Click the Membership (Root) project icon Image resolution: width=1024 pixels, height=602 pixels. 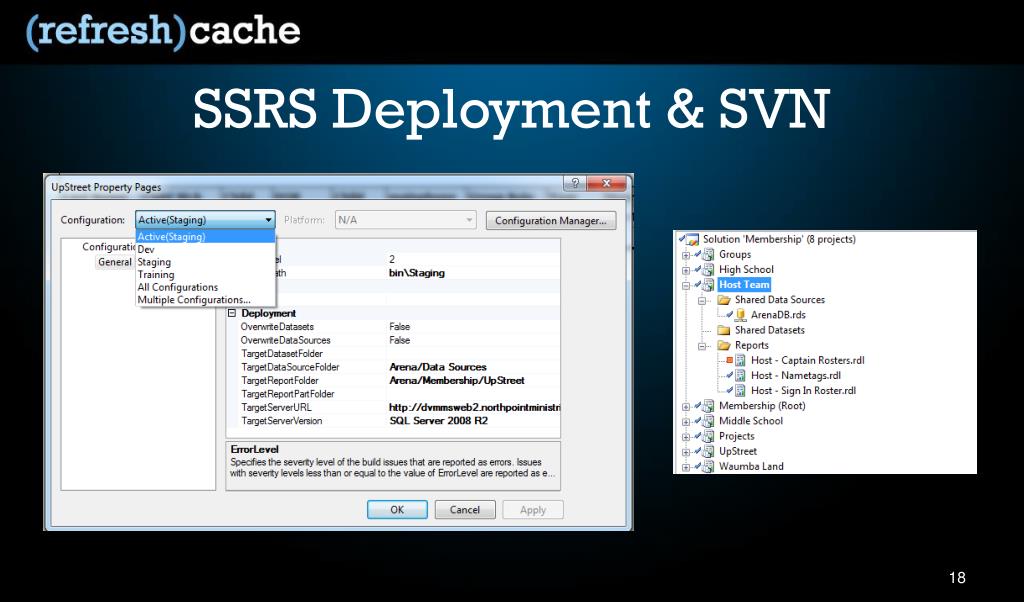coord(708,406)
